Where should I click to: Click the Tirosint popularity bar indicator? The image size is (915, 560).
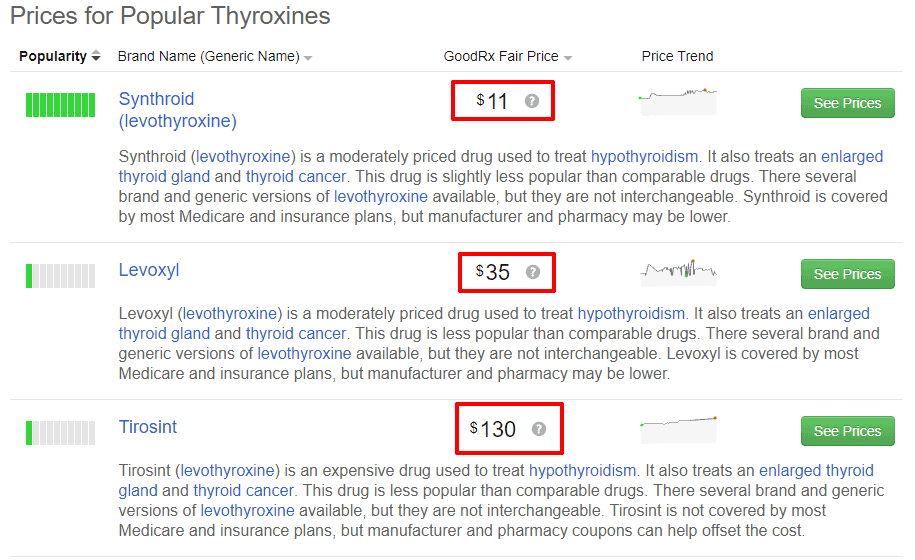pyautogui.click(x=60, y=433)
